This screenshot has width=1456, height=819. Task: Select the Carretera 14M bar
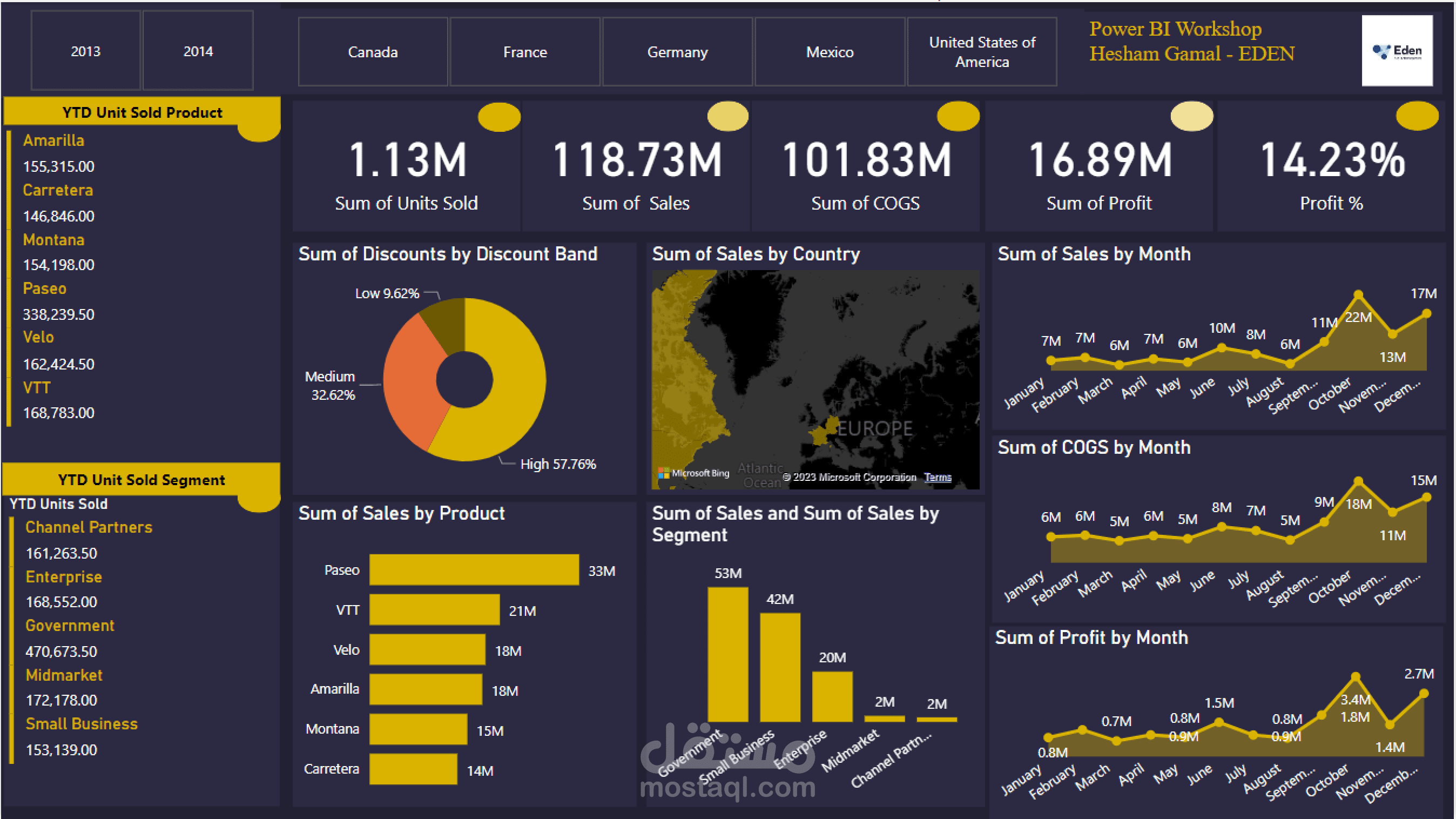coord(413,769)
